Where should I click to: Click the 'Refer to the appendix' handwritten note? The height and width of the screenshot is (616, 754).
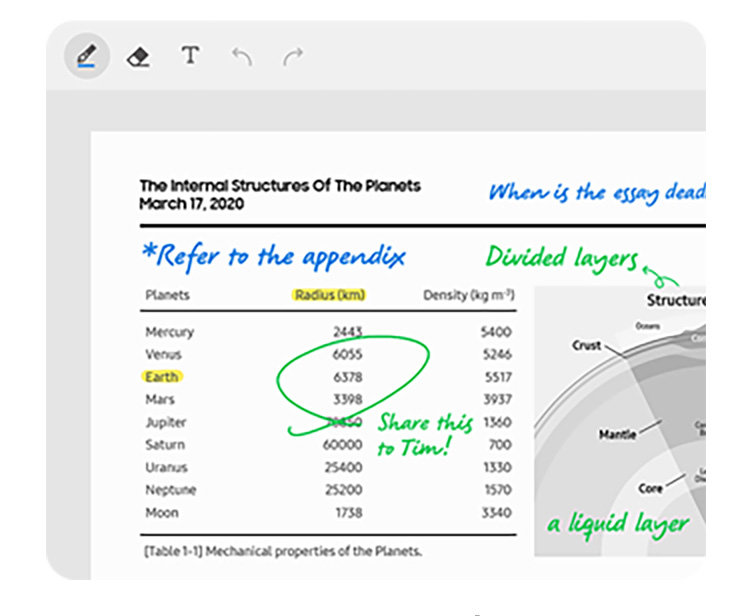click(x=273, y=256)
